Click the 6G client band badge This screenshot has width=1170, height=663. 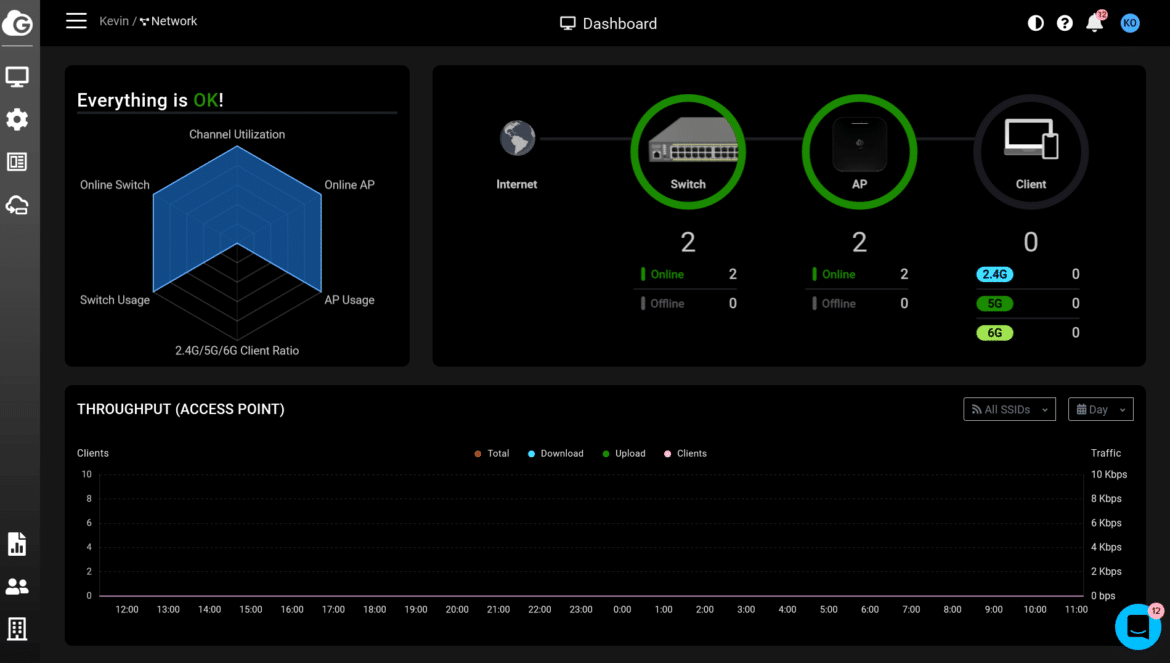click(995, 333)
